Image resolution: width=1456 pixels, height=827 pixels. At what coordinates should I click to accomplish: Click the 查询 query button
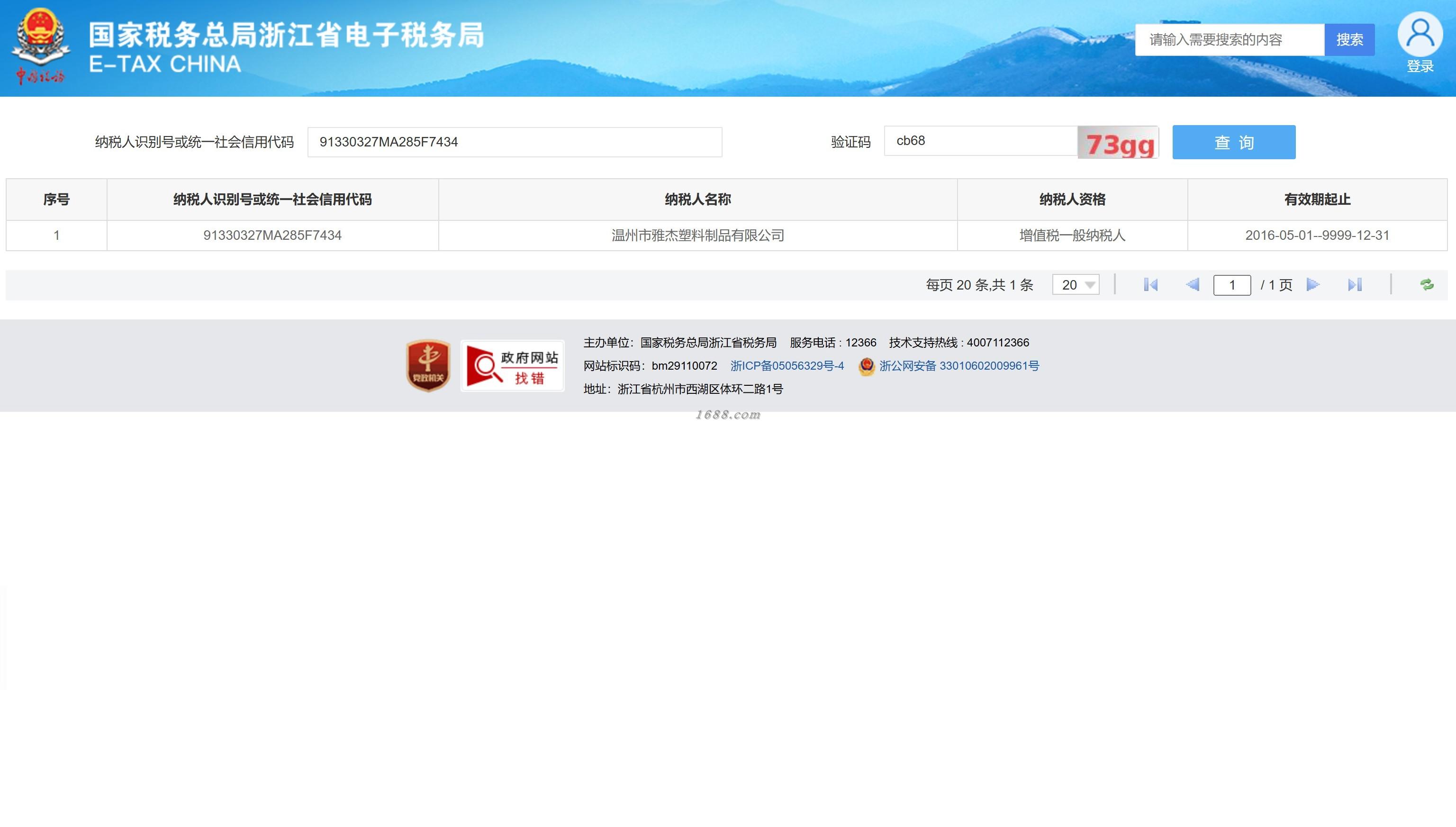1234,142
